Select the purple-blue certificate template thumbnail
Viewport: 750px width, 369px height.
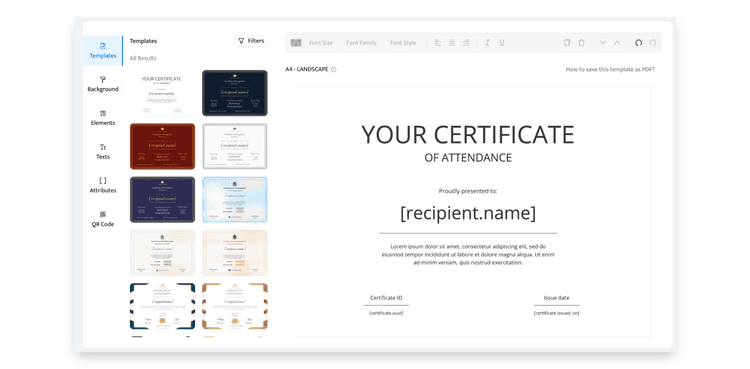(162, 200)
